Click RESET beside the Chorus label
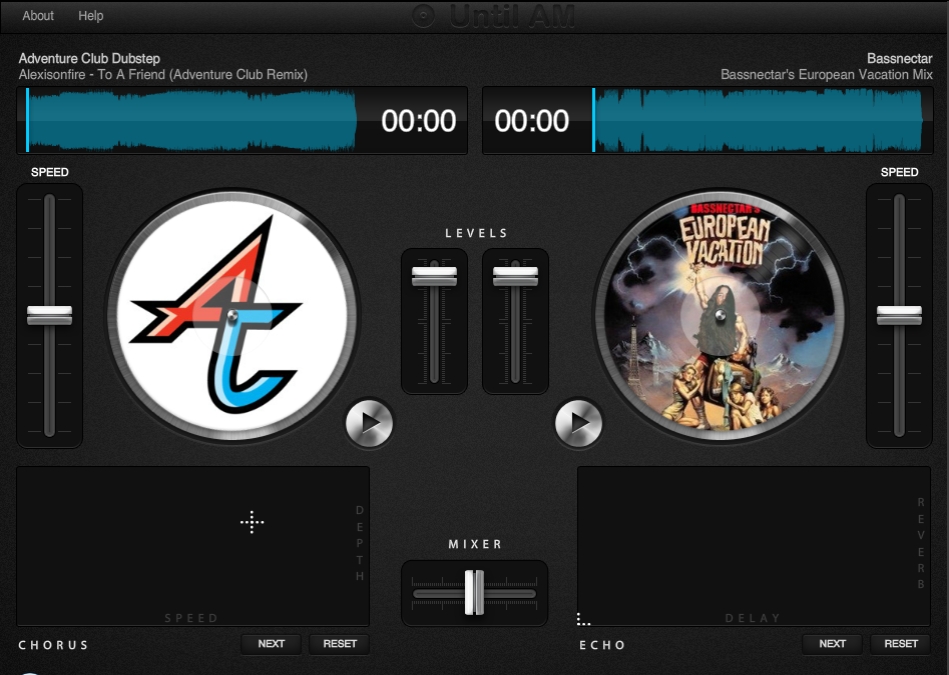Viewport: 949px width, 675px height. (339, 644)
